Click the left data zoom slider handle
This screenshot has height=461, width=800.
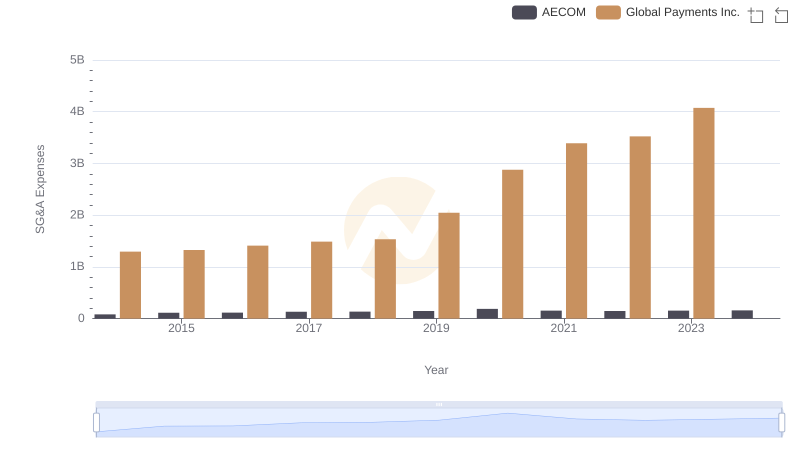[96, 423]
